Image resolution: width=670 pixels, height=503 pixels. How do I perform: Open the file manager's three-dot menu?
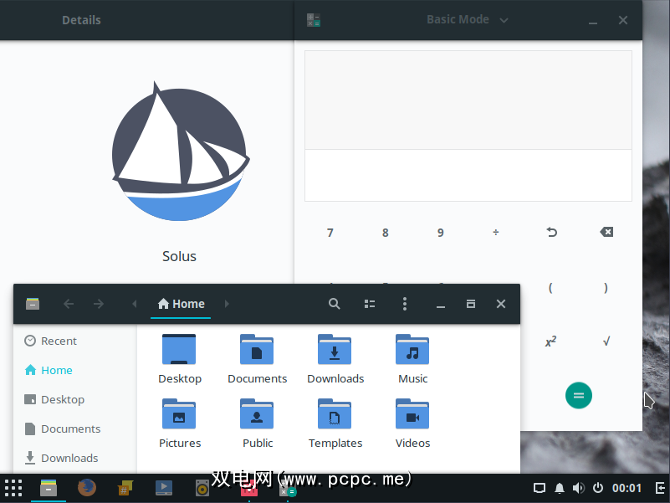pos(404,304)
